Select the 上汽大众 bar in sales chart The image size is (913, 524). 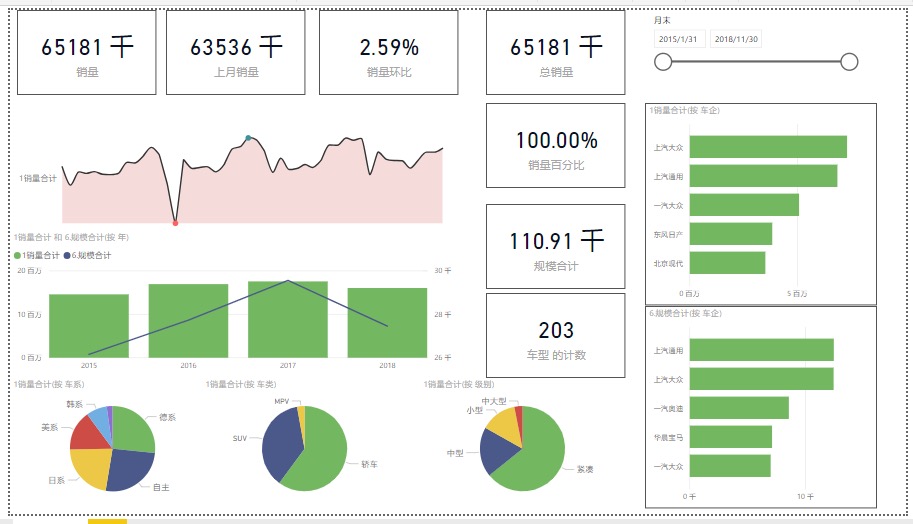768,147
